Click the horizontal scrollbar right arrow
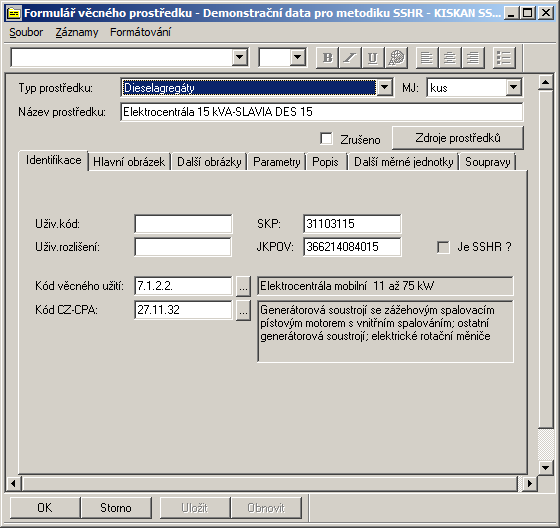 point(530,484)
